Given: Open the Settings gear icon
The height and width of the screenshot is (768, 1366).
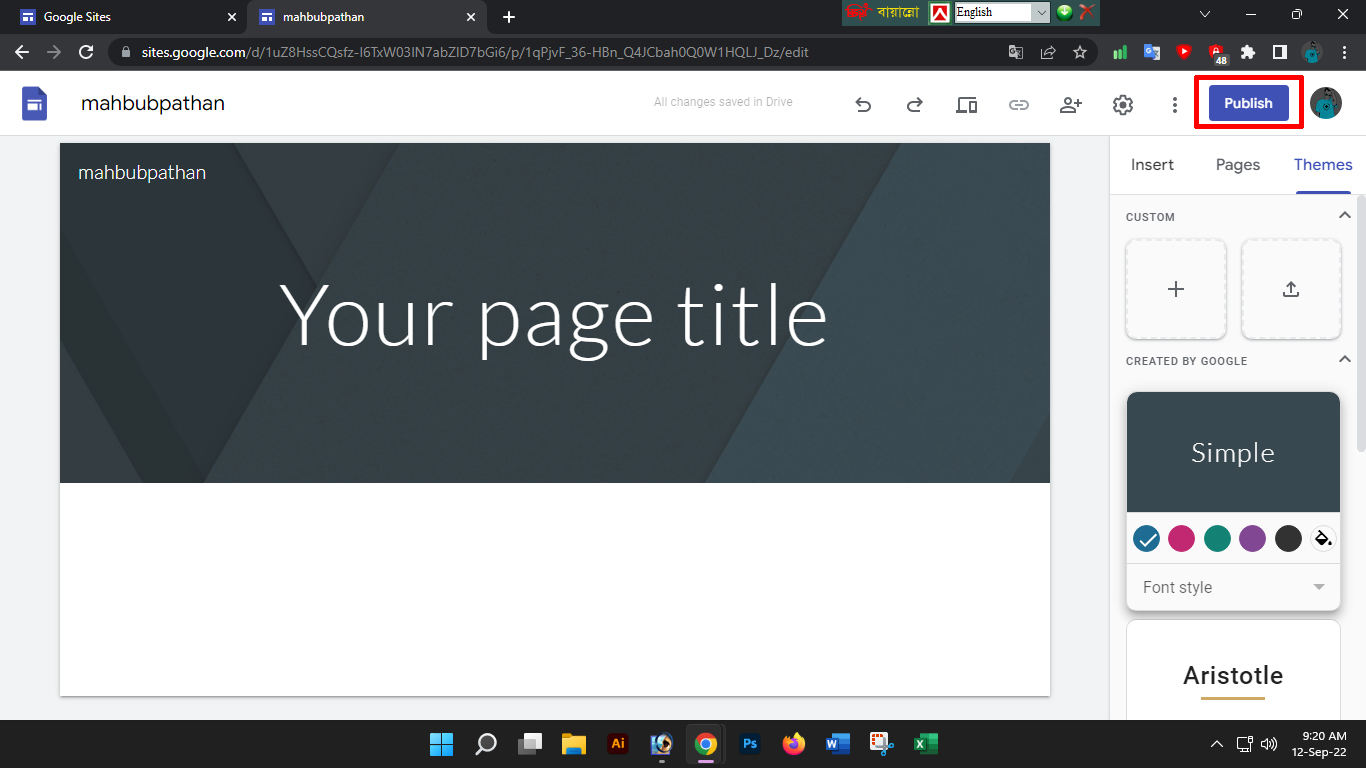Looking at the screenshot, I should [1123, 105].
